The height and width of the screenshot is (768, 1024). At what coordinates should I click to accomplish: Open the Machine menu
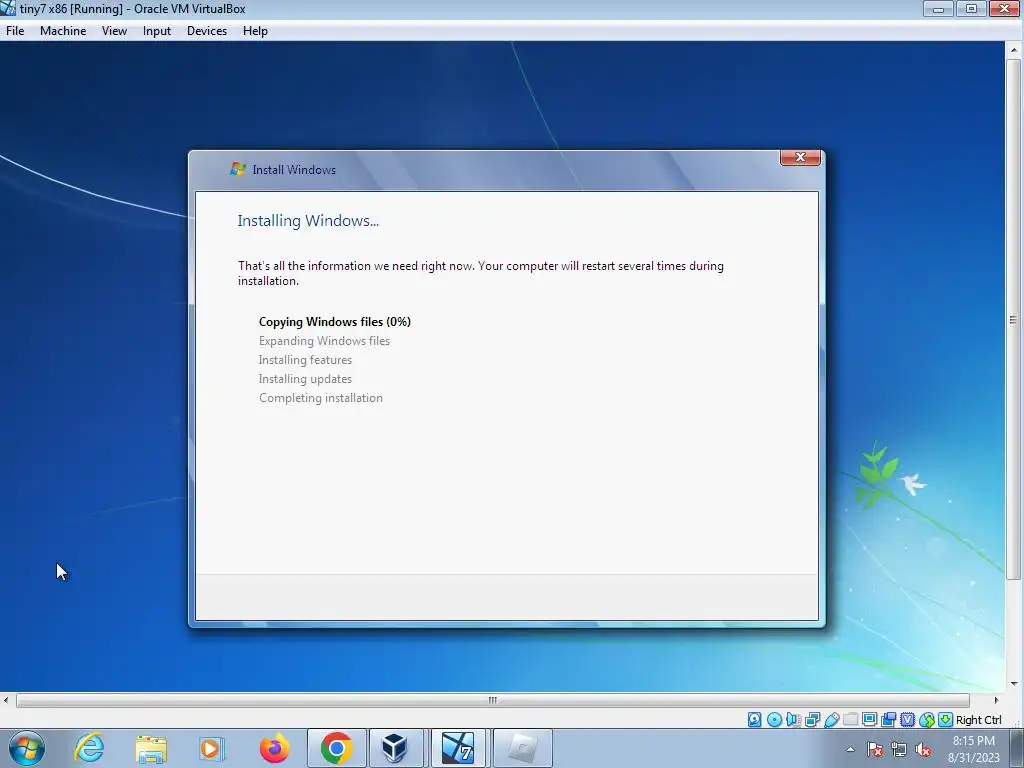[x=63, y=31]
